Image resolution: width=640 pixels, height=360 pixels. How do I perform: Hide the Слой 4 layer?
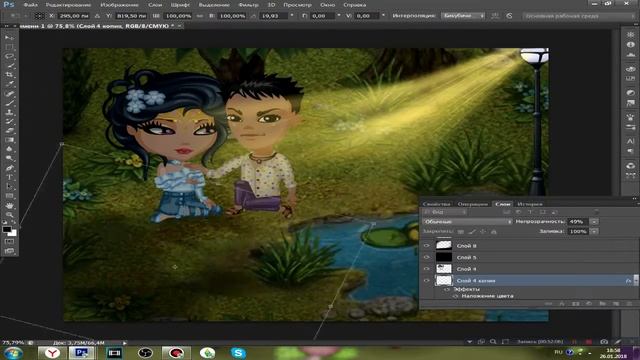click(x=427, y=269)
